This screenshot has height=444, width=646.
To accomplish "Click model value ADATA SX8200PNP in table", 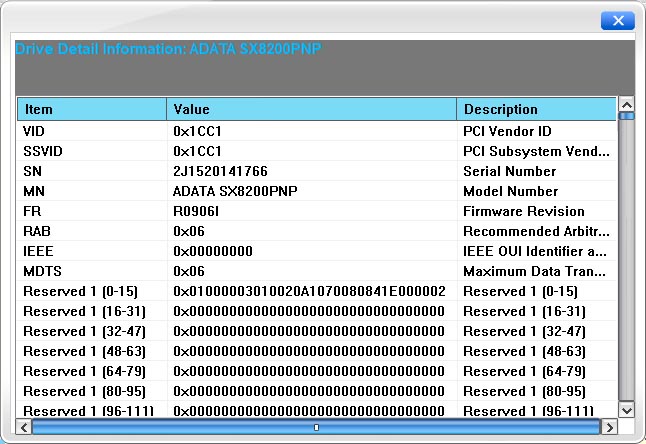I will point(235,191).
